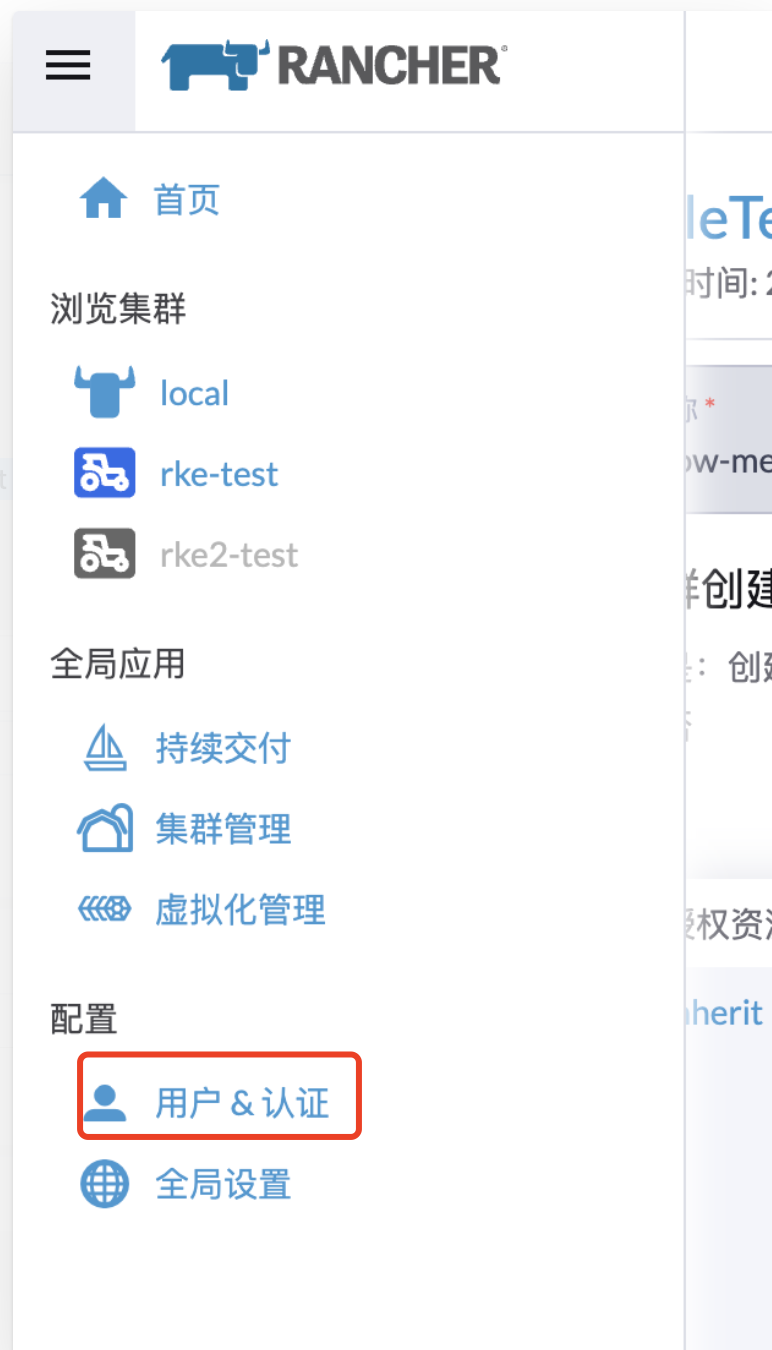Image resolution: width=772 pixels, height=1350 pixels.
Task: Open the 首页 link
Action: 187,200
